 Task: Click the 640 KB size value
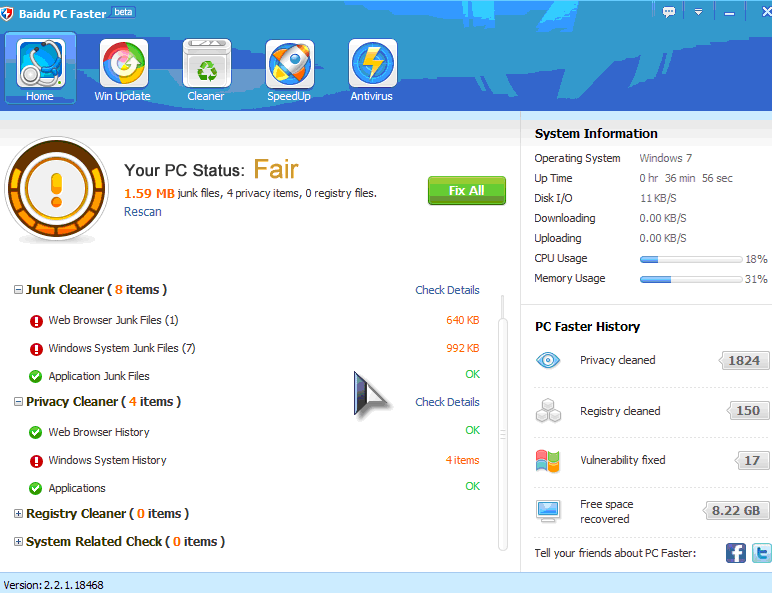463,320
